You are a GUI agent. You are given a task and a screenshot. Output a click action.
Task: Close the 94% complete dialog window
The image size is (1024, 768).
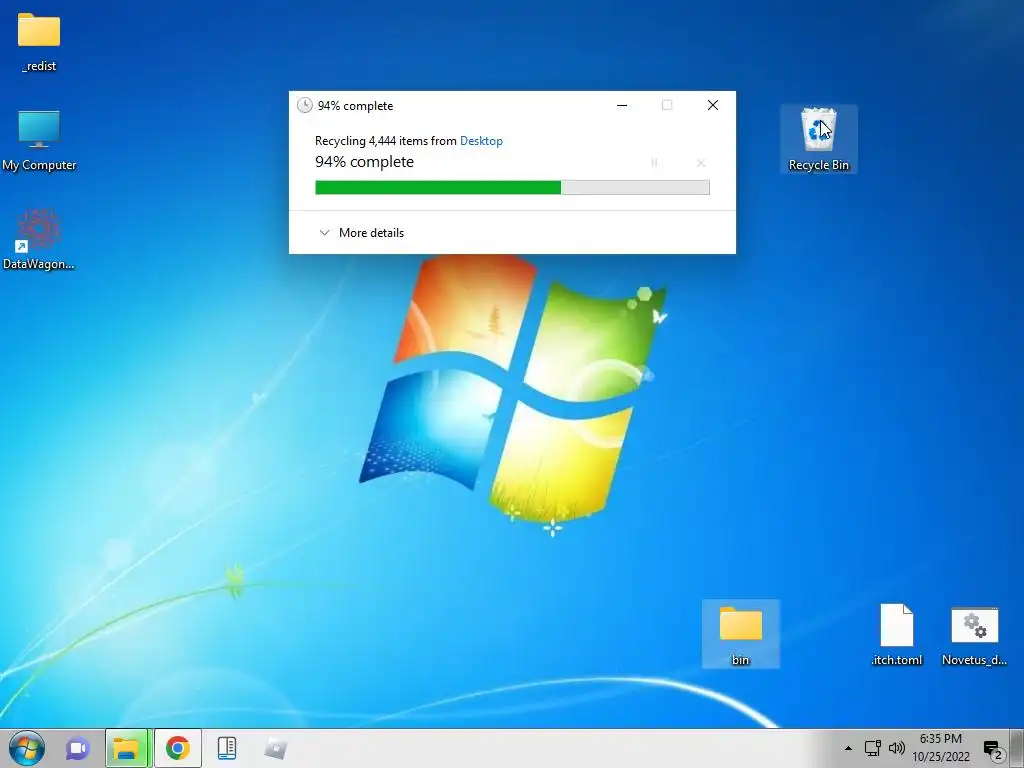pos(713,105)
